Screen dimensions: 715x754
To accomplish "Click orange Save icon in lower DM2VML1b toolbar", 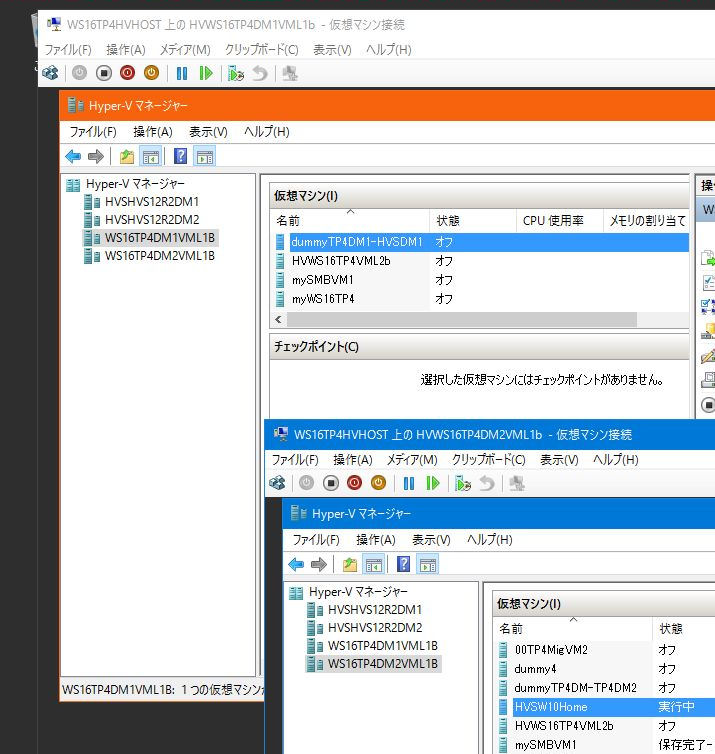I will (378, 483).
